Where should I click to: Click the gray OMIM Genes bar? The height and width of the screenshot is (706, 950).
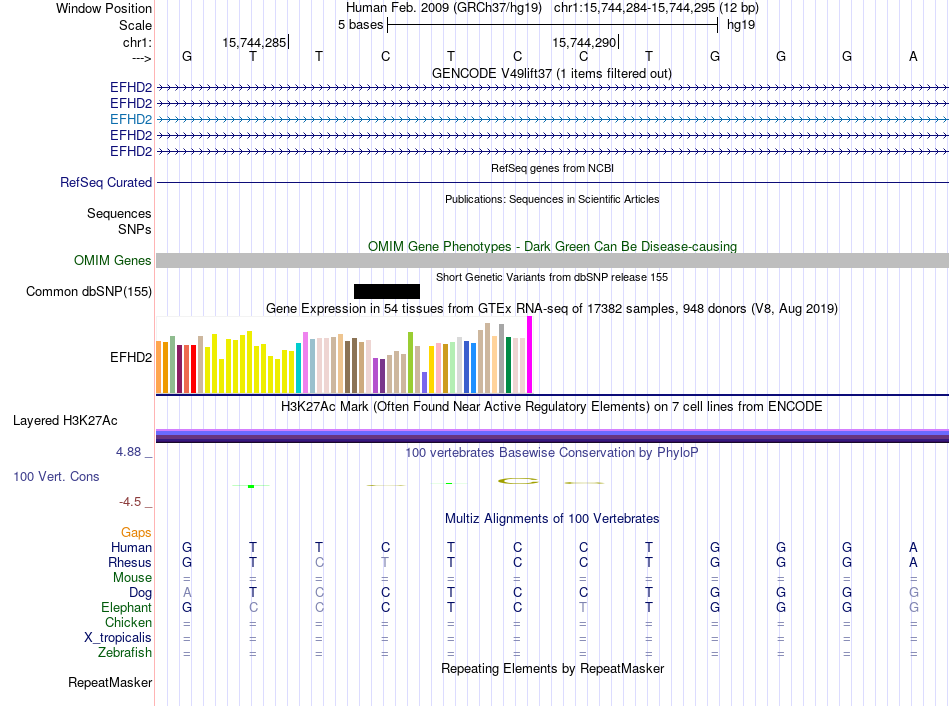coord(552,261)
